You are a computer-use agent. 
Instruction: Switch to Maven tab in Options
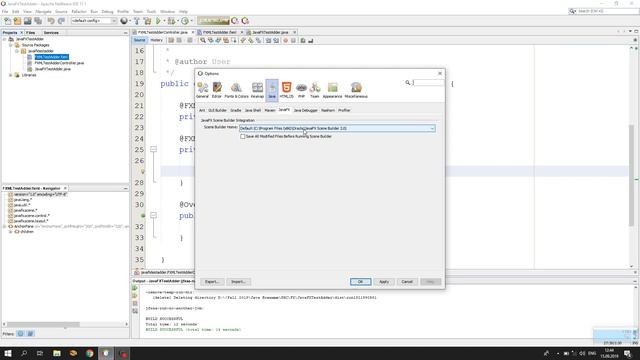pyautogui.click(x=270, y=110)
